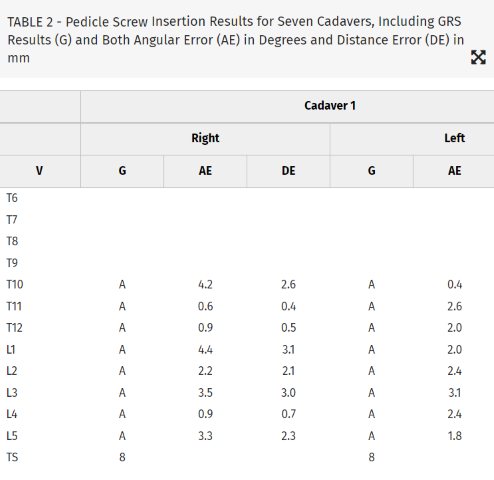
Task: Click the V column header
Action: [39, 171]
